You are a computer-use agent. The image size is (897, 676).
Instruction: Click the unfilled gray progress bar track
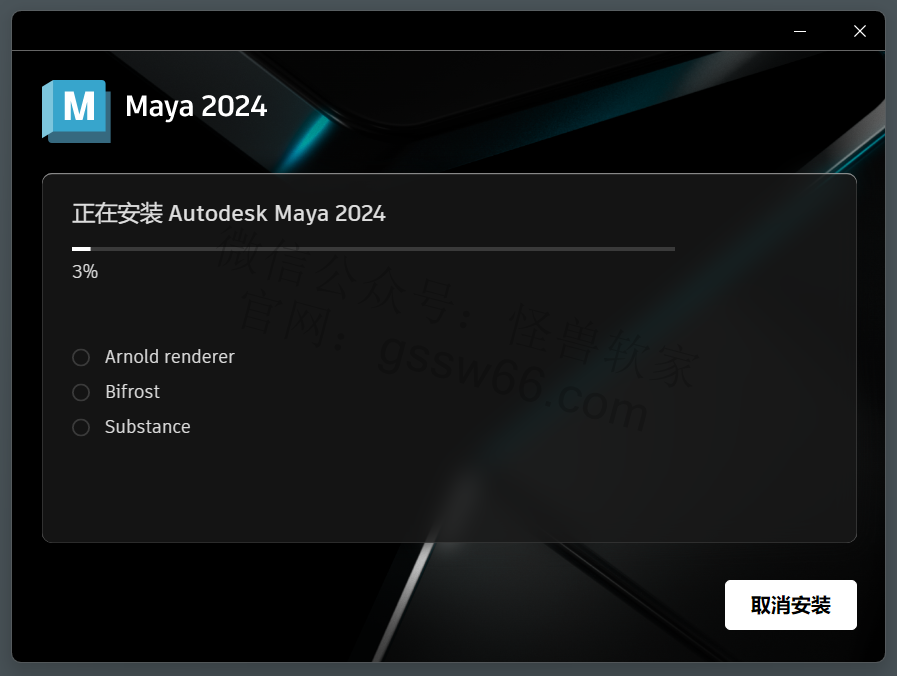[383, 249]
